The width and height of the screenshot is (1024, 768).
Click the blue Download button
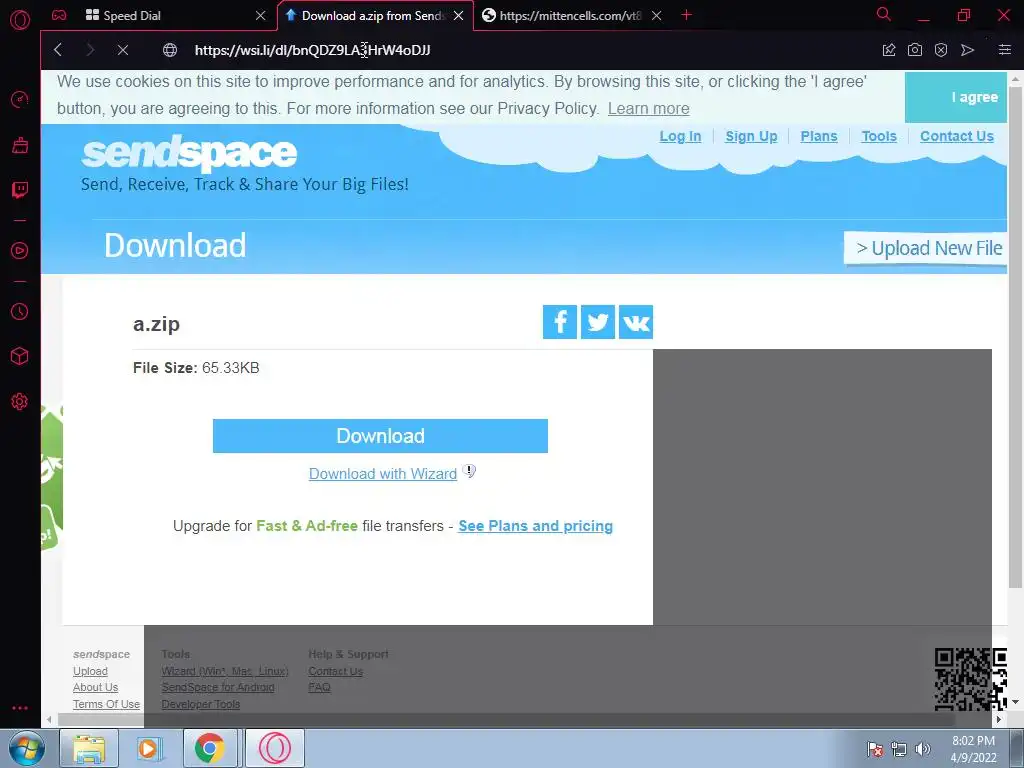(x=380, y=436)
